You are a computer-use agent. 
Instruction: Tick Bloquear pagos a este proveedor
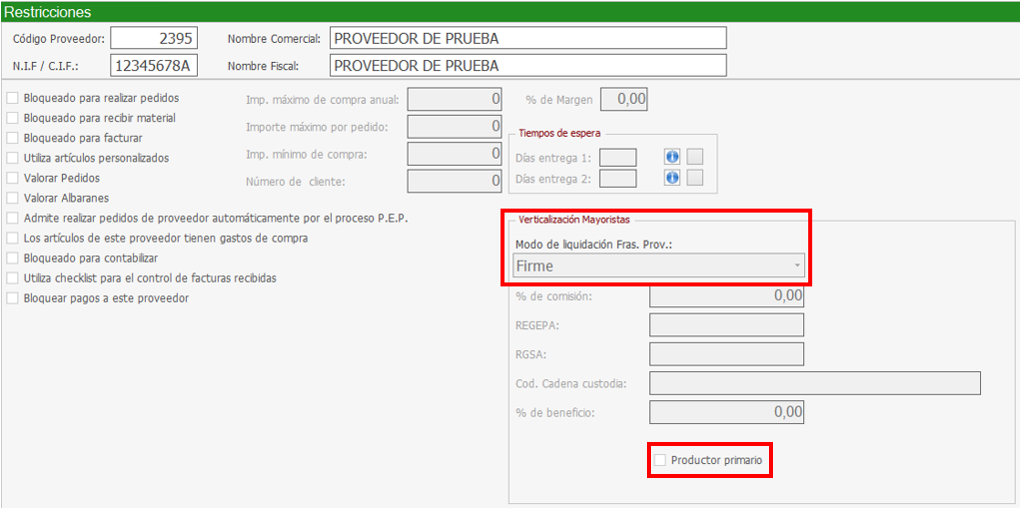click(13, 298)
